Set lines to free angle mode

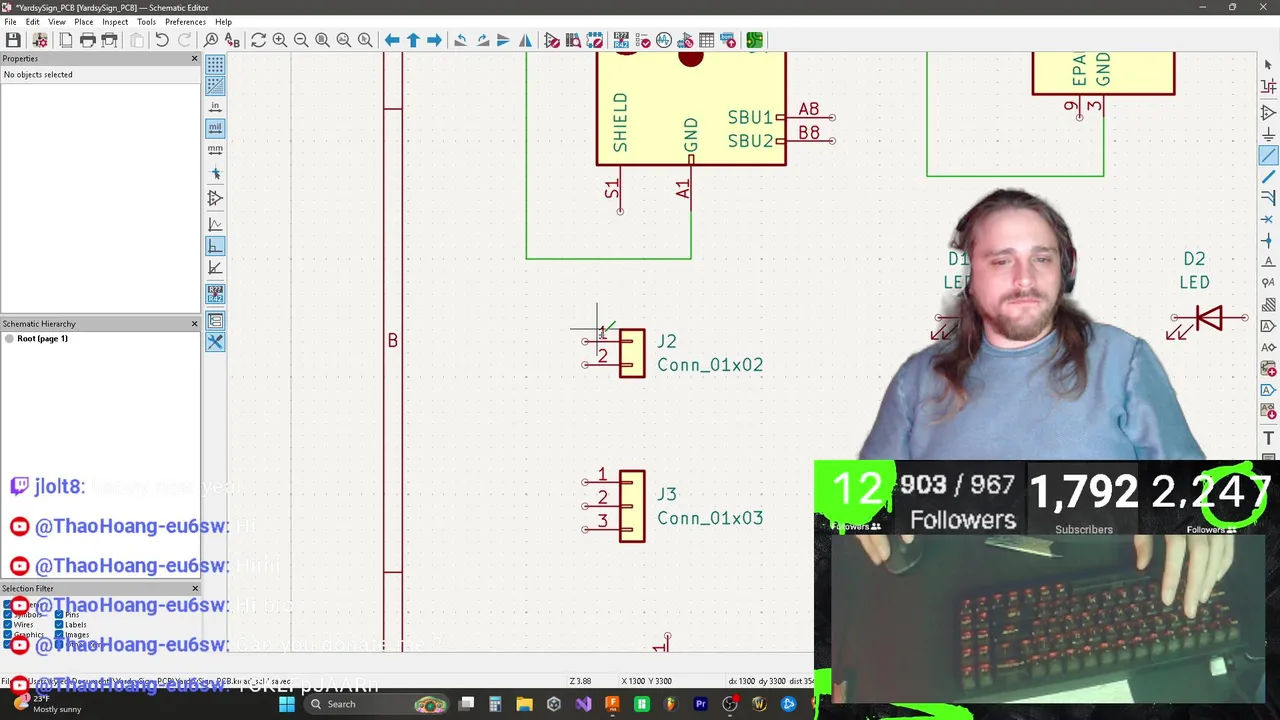215,225
